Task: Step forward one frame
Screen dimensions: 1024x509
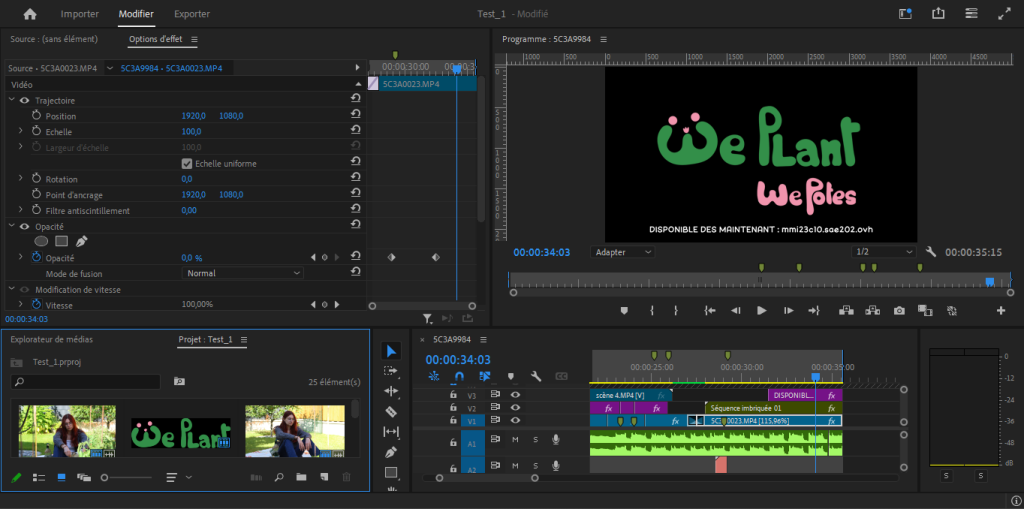Action: (x=788, y=311)
